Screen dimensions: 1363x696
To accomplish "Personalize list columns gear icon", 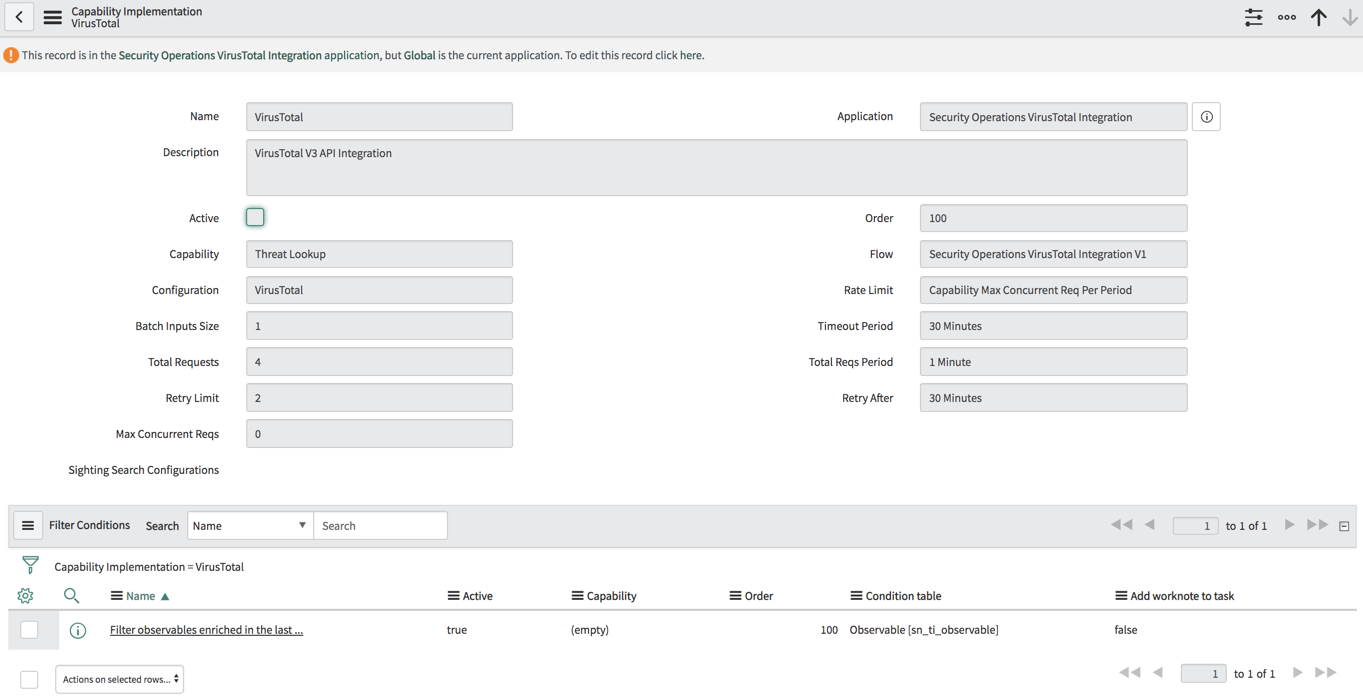I will click(x=25, y=596).
